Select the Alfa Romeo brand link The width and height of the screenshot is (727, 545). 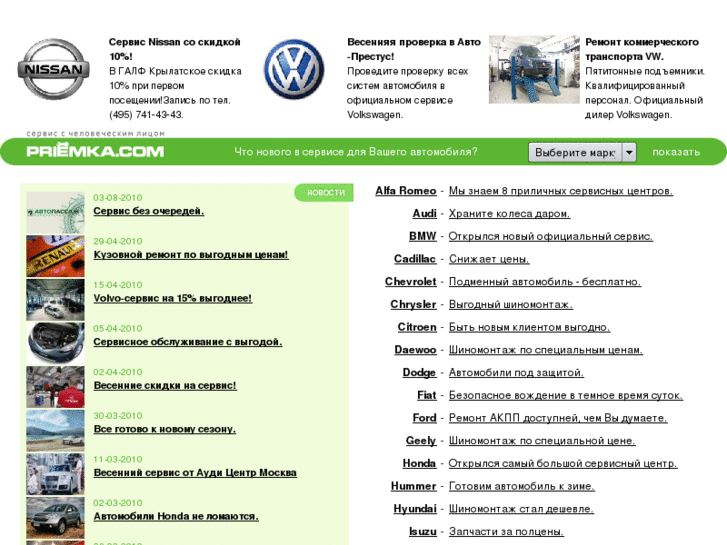(406, 191)
